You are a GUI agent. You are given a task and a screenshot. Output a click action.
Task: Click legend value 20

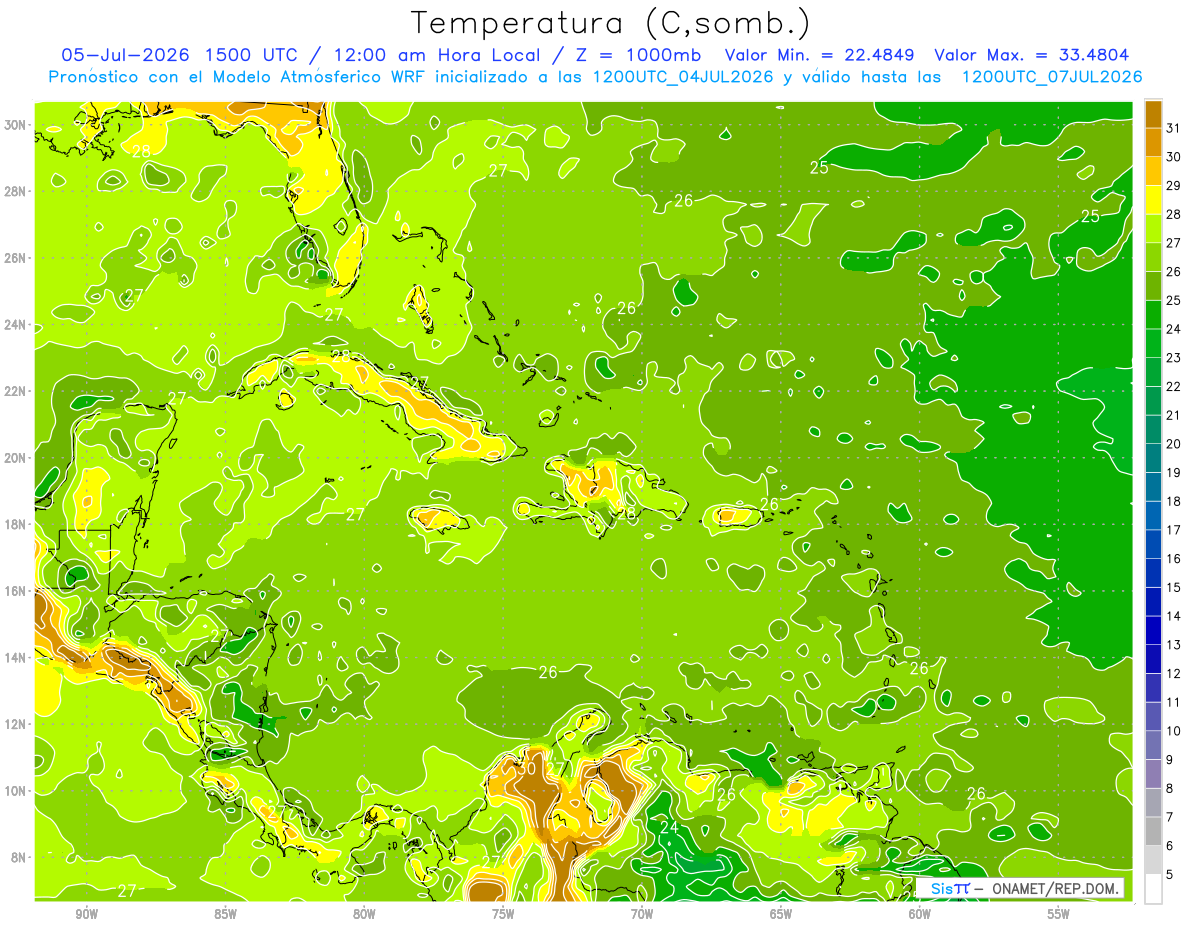coord(1174,444)
